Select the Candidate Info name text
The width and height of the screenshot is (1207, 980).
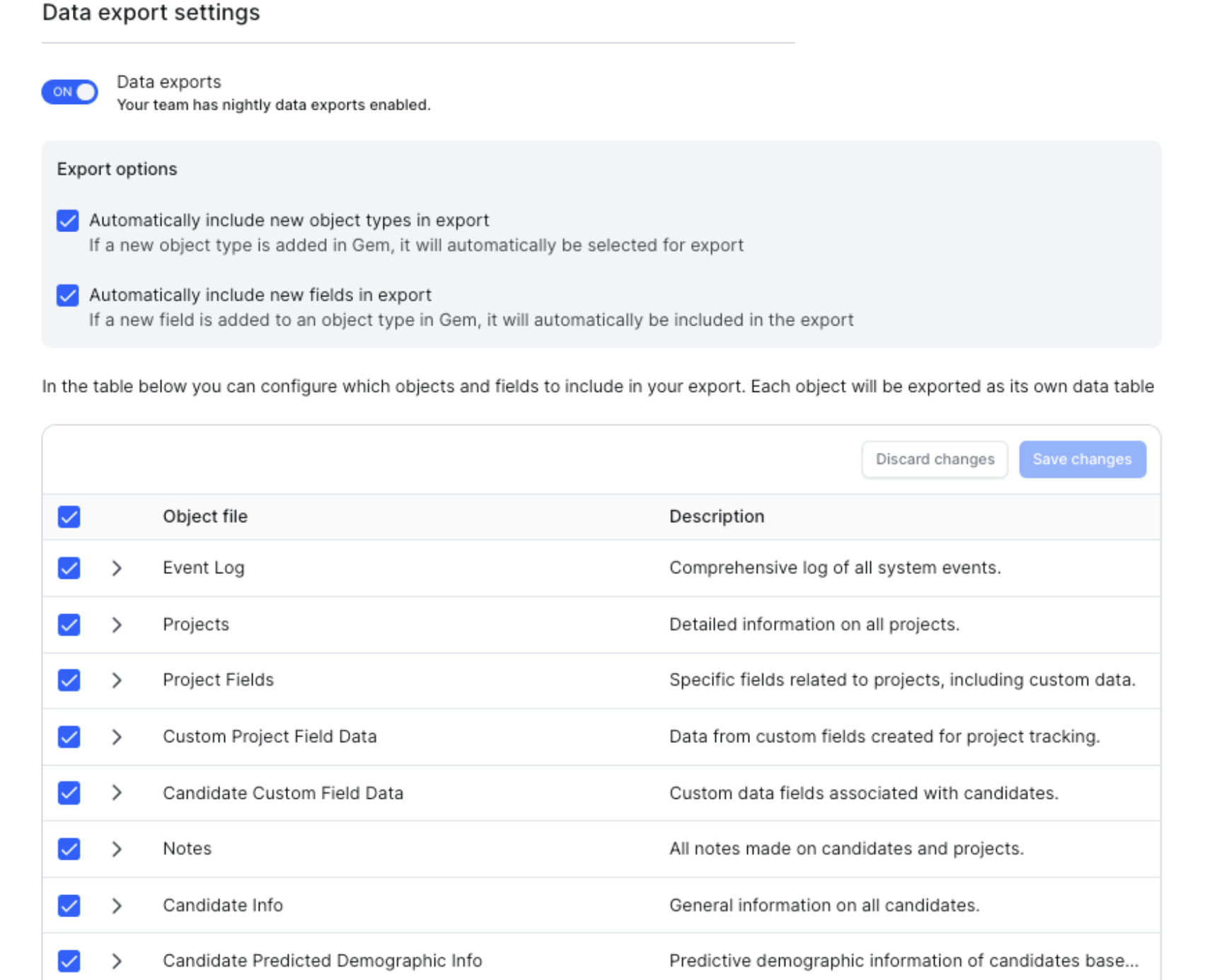223,904
